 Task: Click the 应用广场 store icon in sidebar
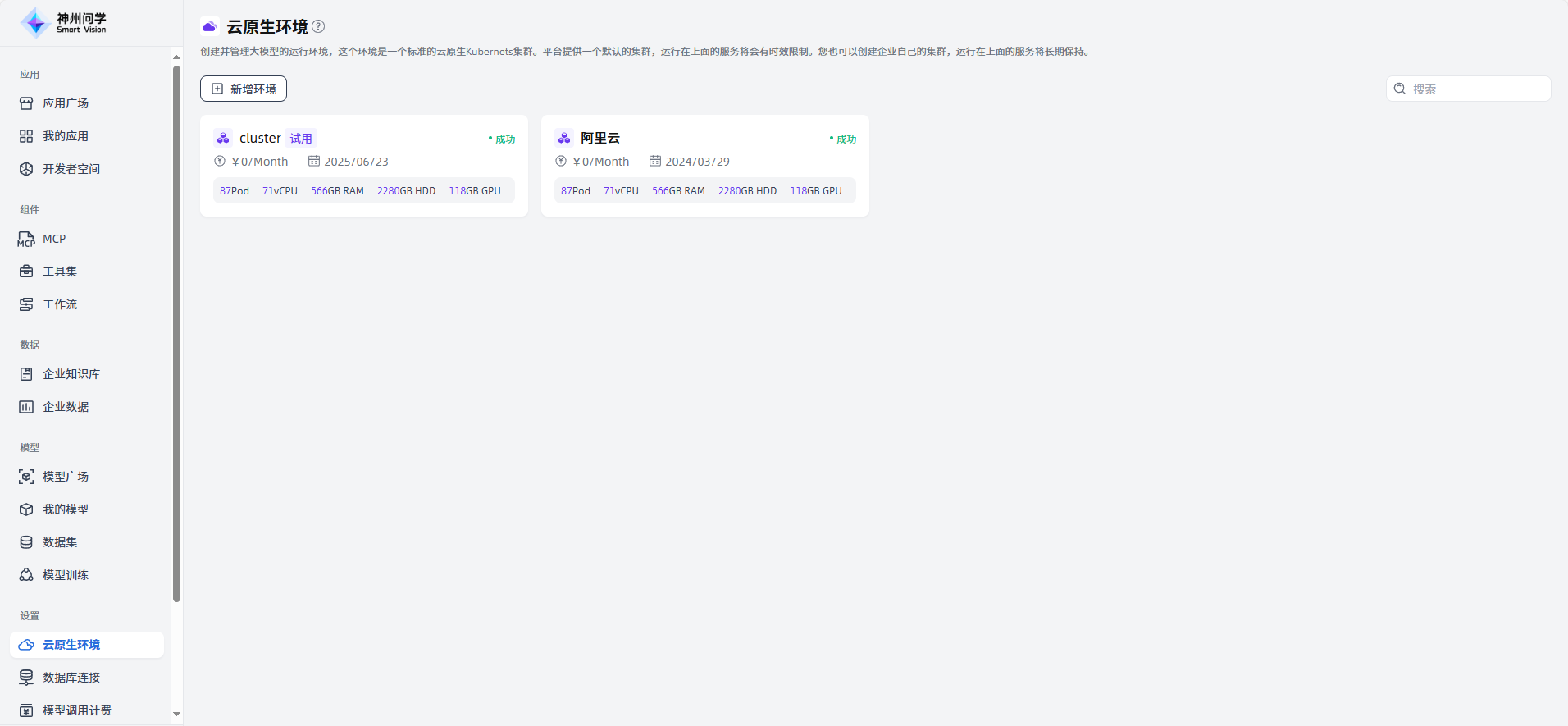26,103
